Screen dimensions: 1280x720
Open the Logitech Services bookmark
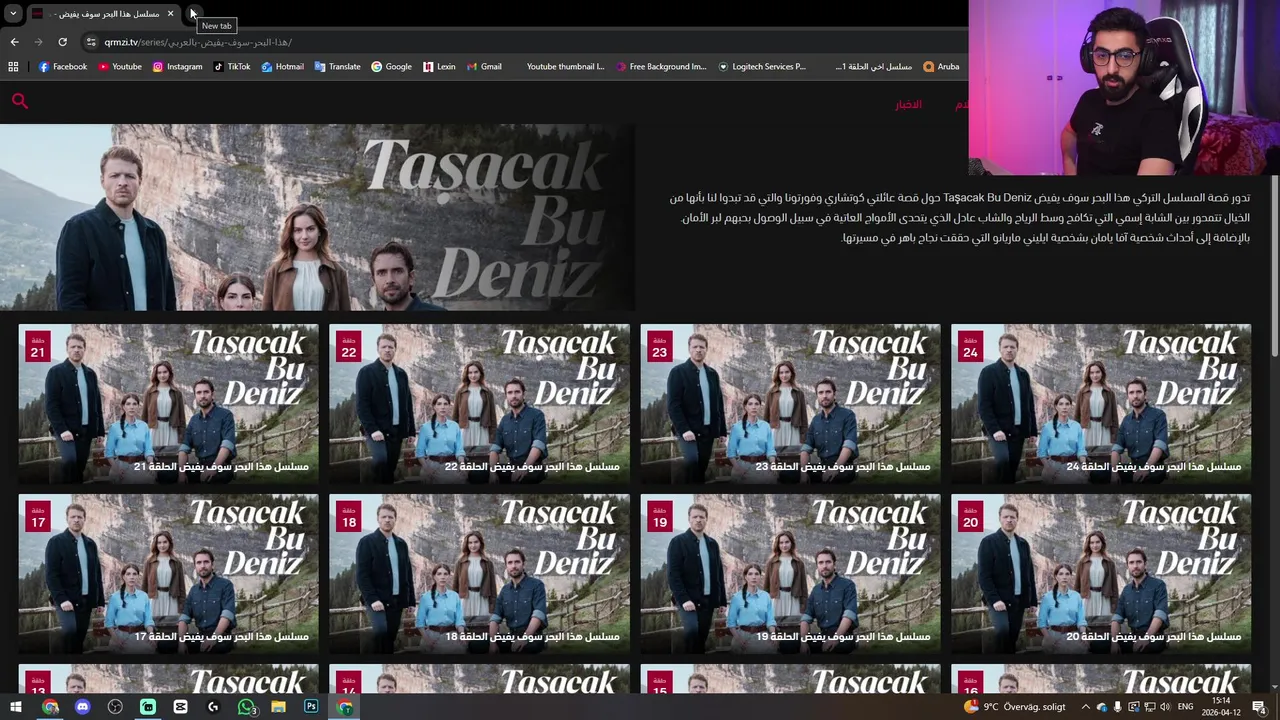coord(762,67)
